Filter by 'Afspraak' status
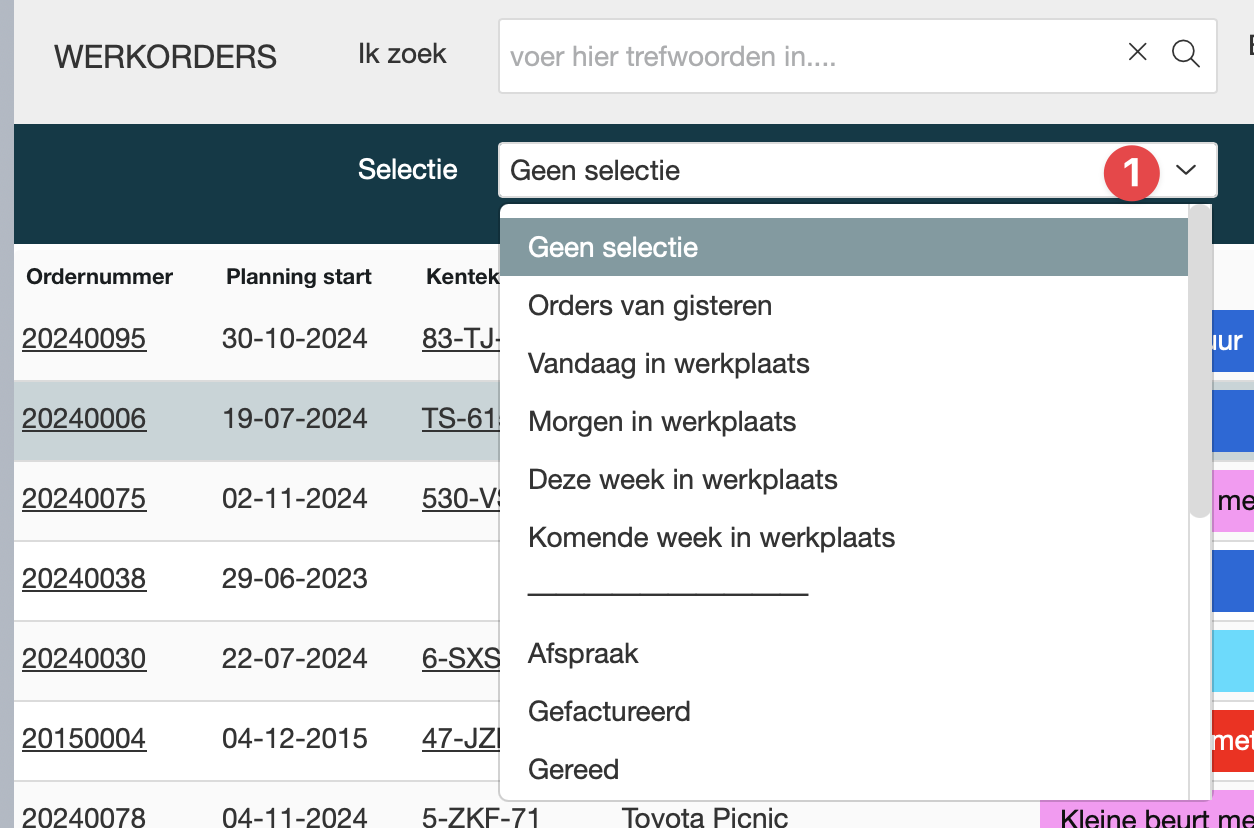 click(x=583, y=653)
